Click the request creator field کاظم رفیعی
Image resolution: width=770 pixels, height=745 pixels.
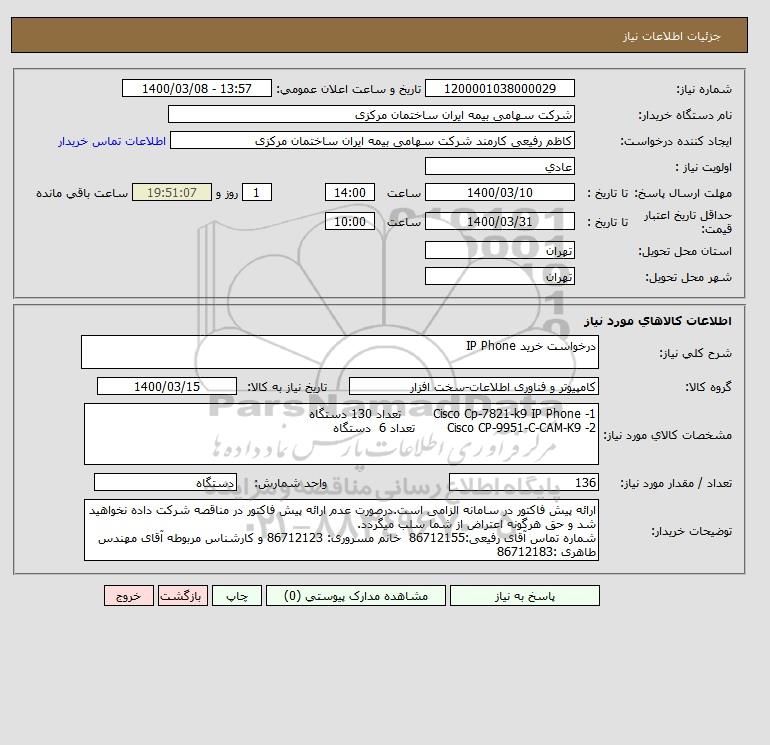[372, 140]
